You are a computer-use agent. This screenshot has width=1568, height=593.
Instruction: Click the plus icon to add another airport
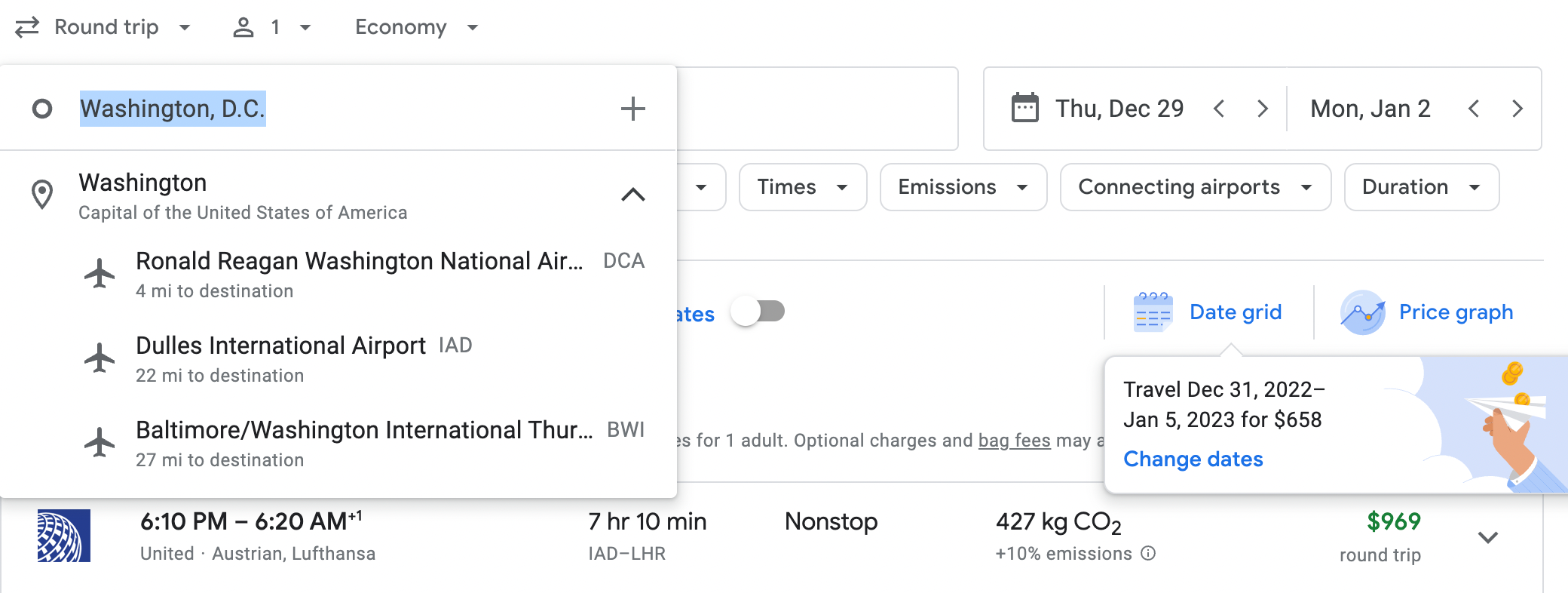633,107
